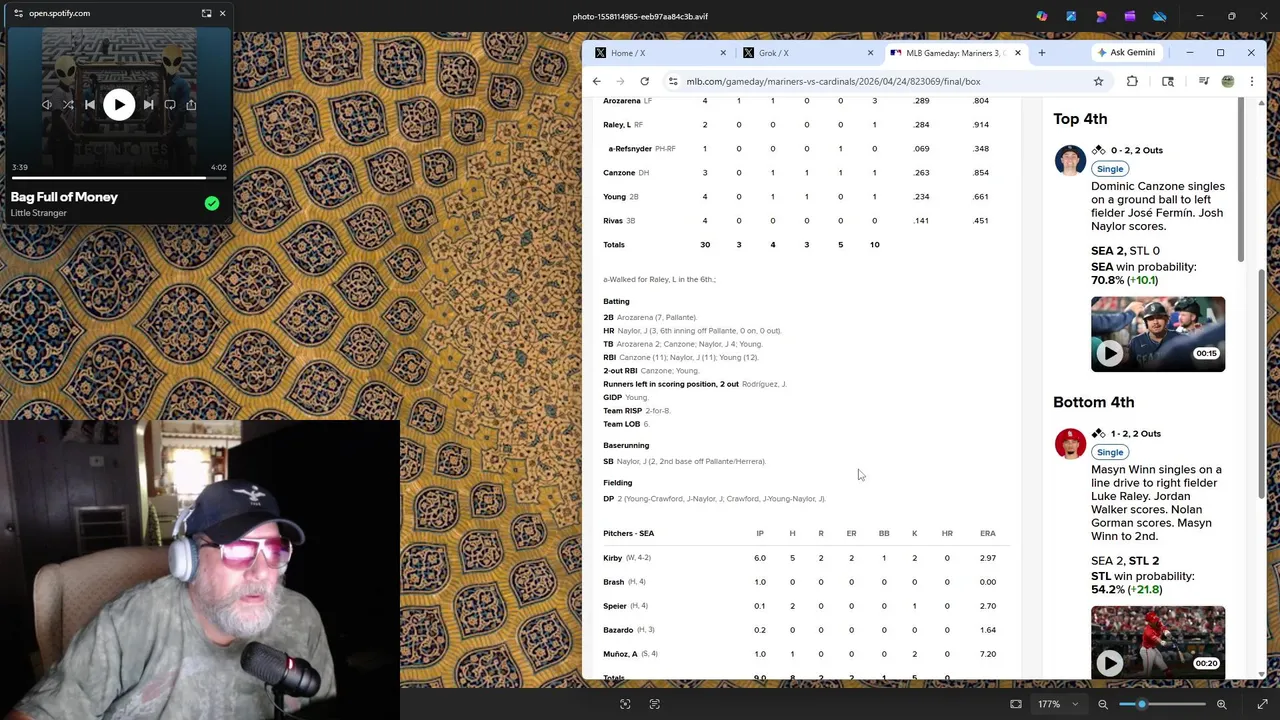Click the gameday side panel scrollbar
This screenshot has width=1280, height=720.
(1243, 181)
